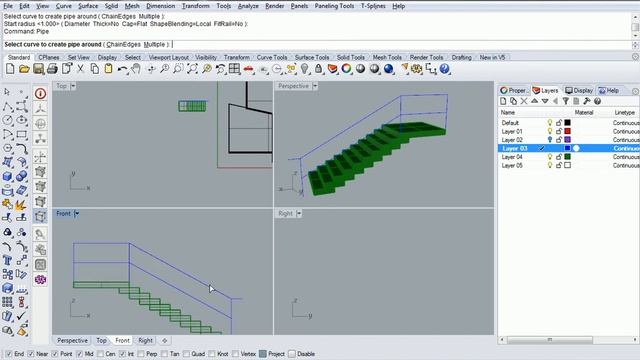The width and height of the screenshot is (640, 360).
Task: Enable the Cen osnap checkbox
Action: tap(100, 354)
